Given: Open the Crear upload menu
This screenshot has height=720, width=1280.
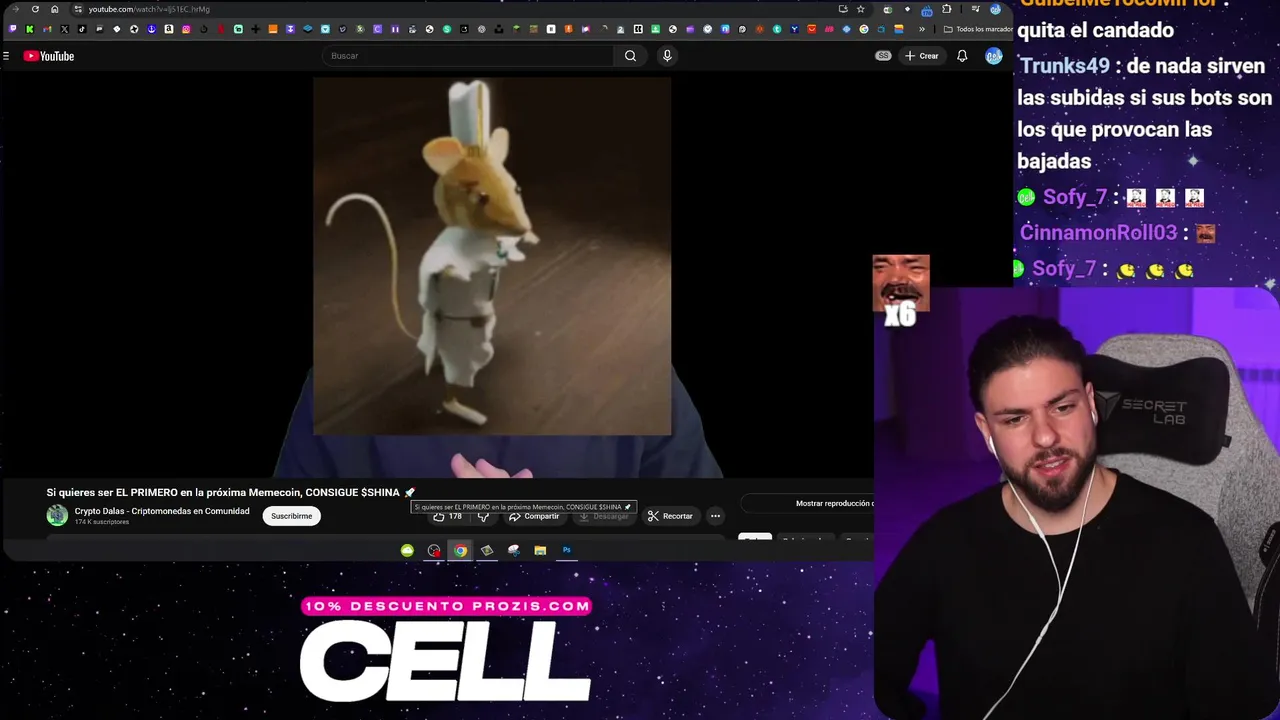Looking at the screenshot, I should click(922, 56).
